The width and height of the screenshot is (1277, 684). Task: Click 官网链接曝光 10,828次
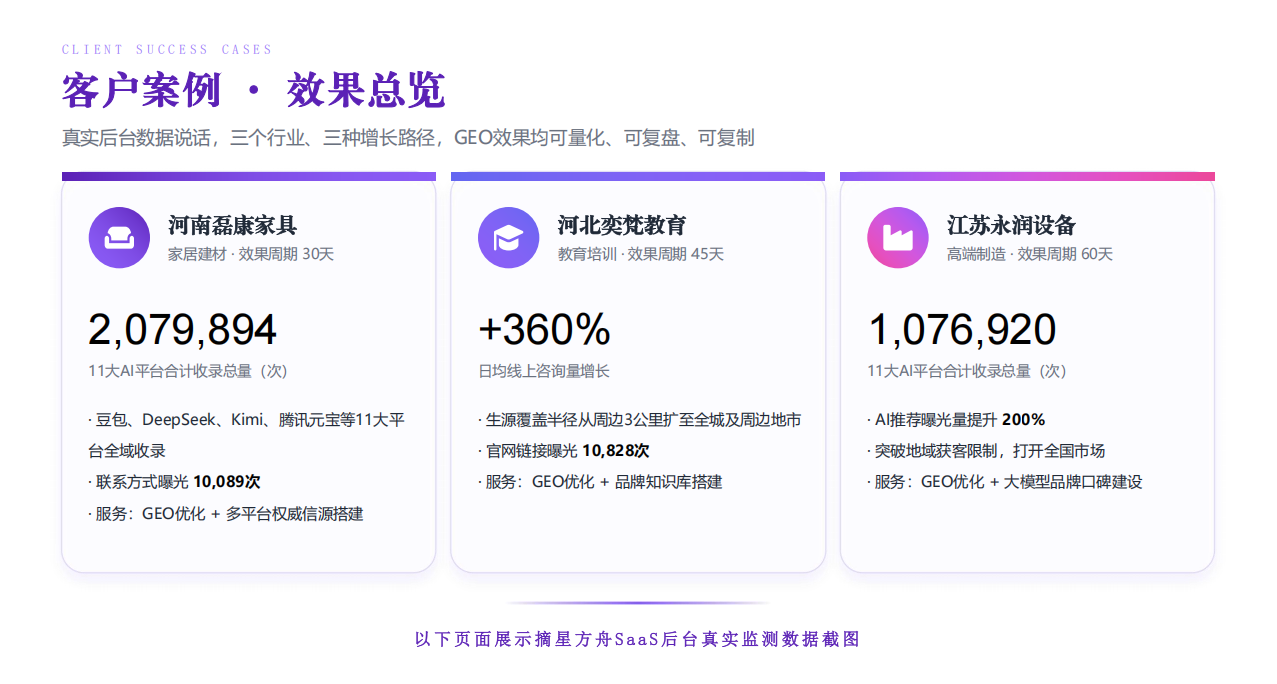click(563, 451)
